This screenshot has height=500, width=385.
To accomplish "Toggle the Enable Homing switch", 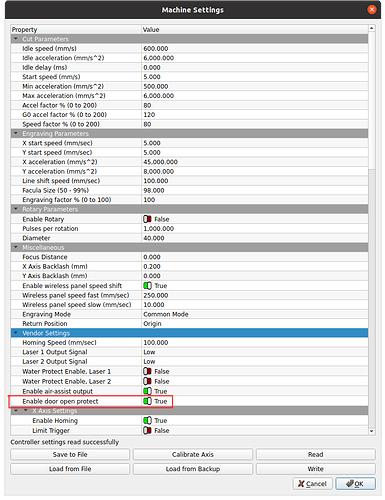I will (147, 421).
